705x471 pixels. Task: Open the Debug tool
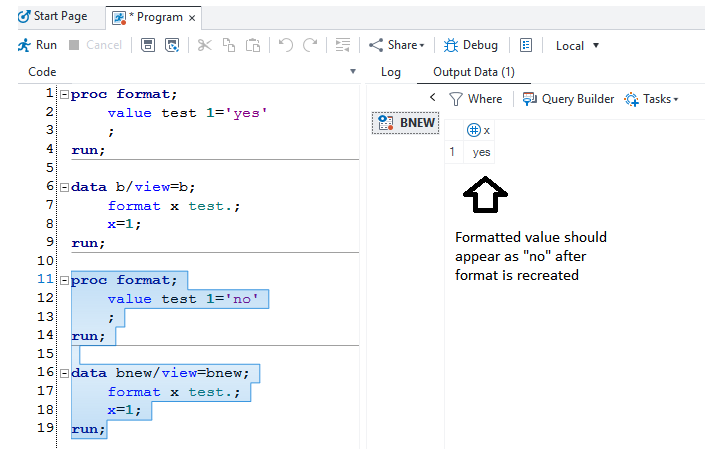tap(470, 45)
